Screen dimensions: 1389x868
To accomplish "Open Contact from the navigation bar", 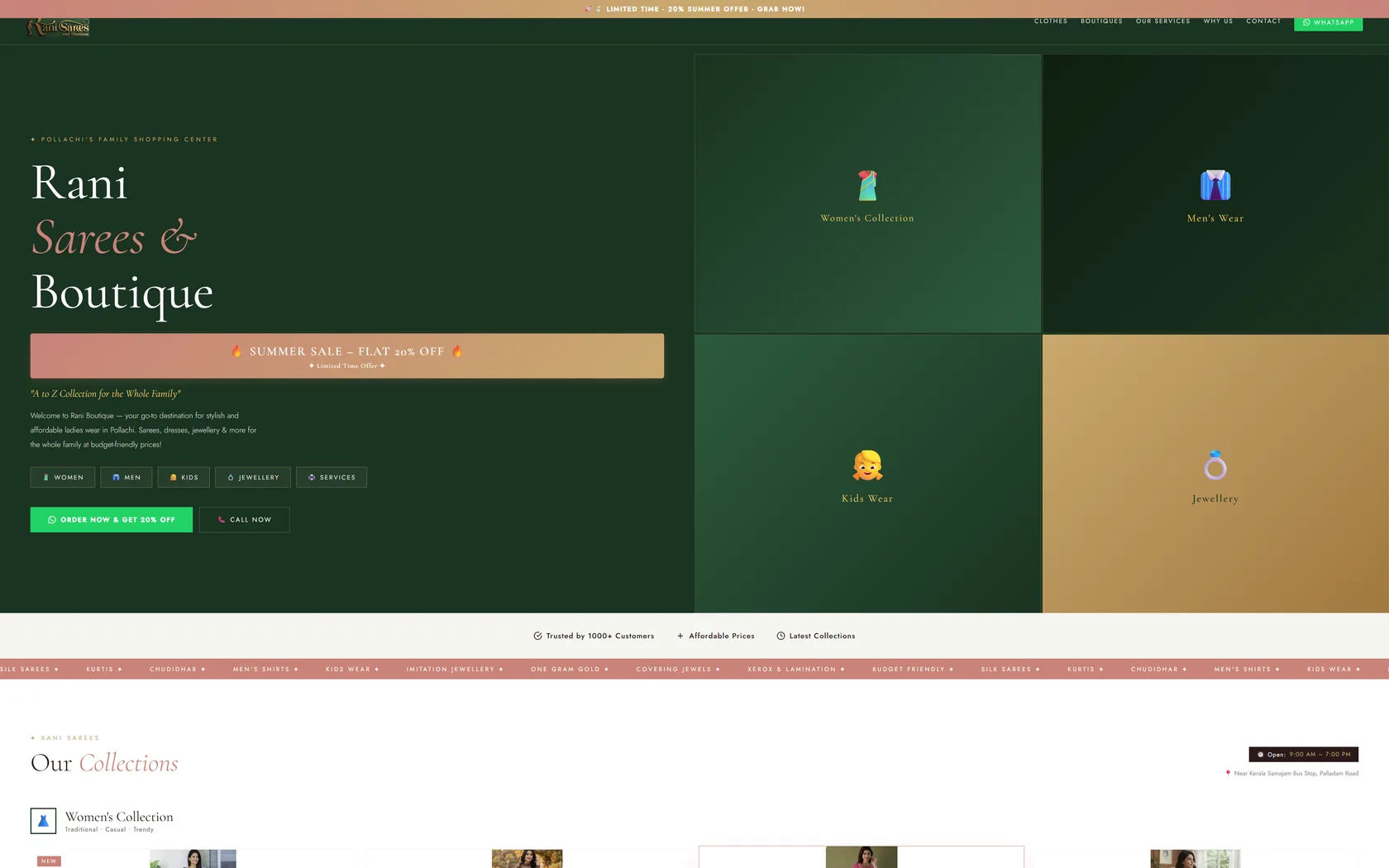I will coord(1263,21).
